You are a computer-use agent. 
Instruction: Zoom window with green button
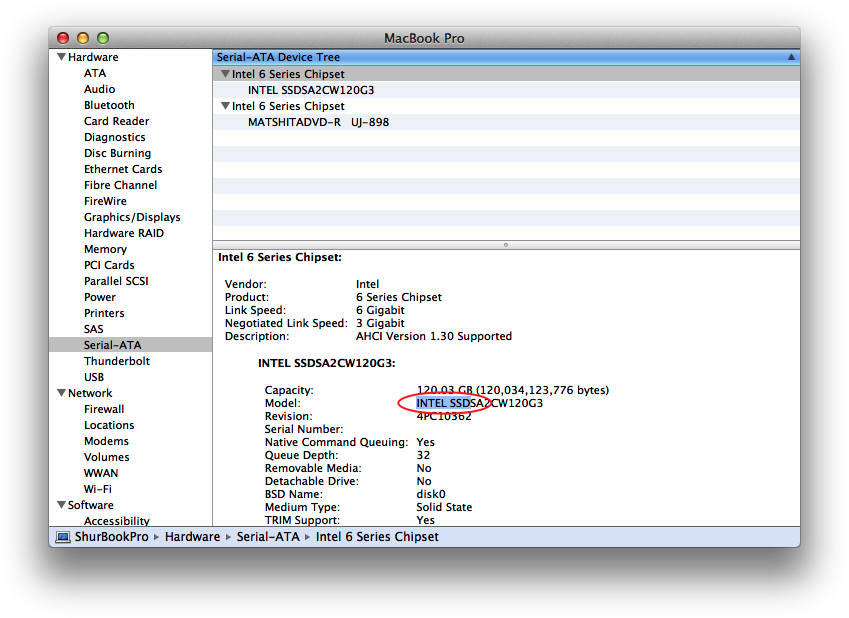click(103, 38)
